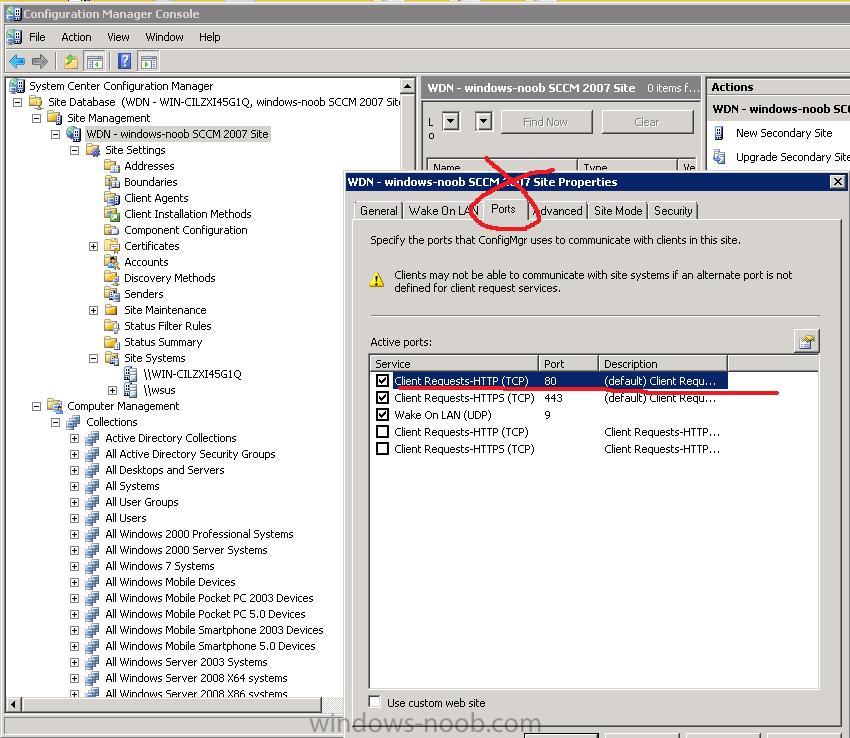850x738 pixels.
Task: Click the Upgrade Secondary Site action icon
Action: point(719,157)
